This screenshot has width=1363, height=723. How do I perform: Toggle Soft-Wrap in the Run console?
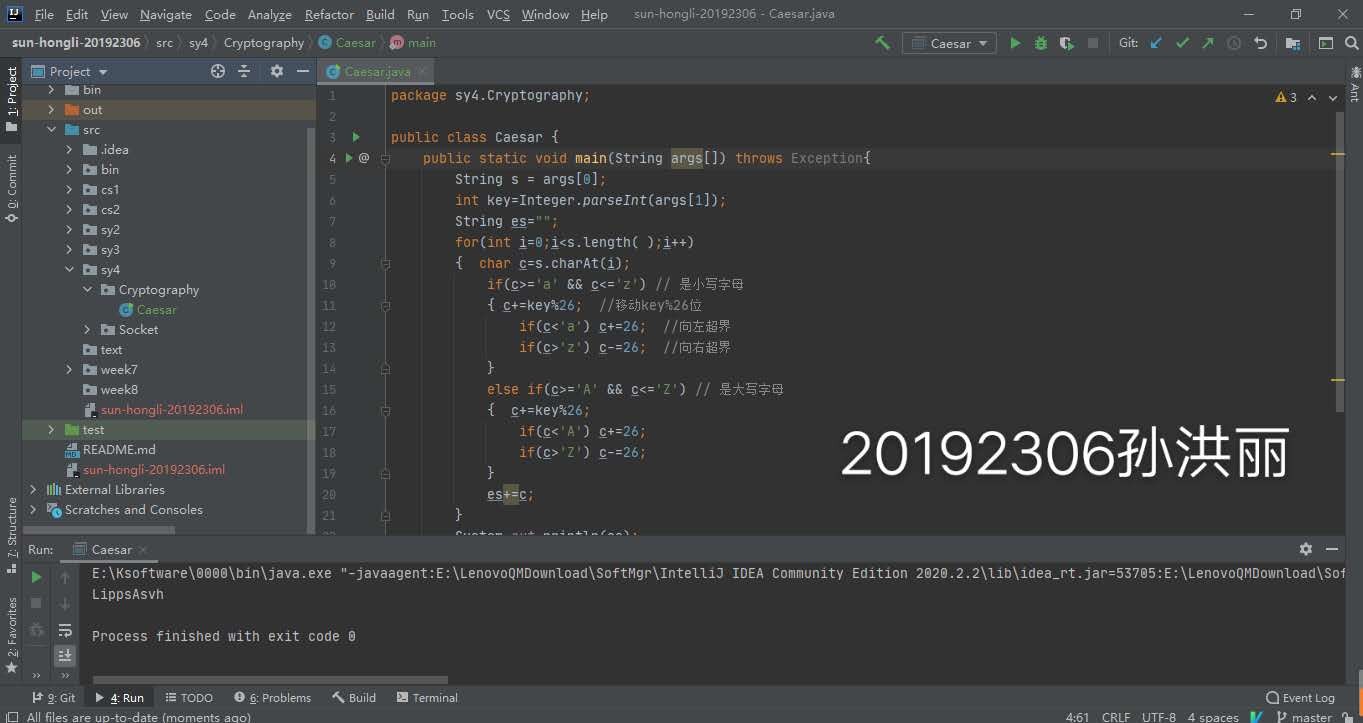tap(65, 630)
